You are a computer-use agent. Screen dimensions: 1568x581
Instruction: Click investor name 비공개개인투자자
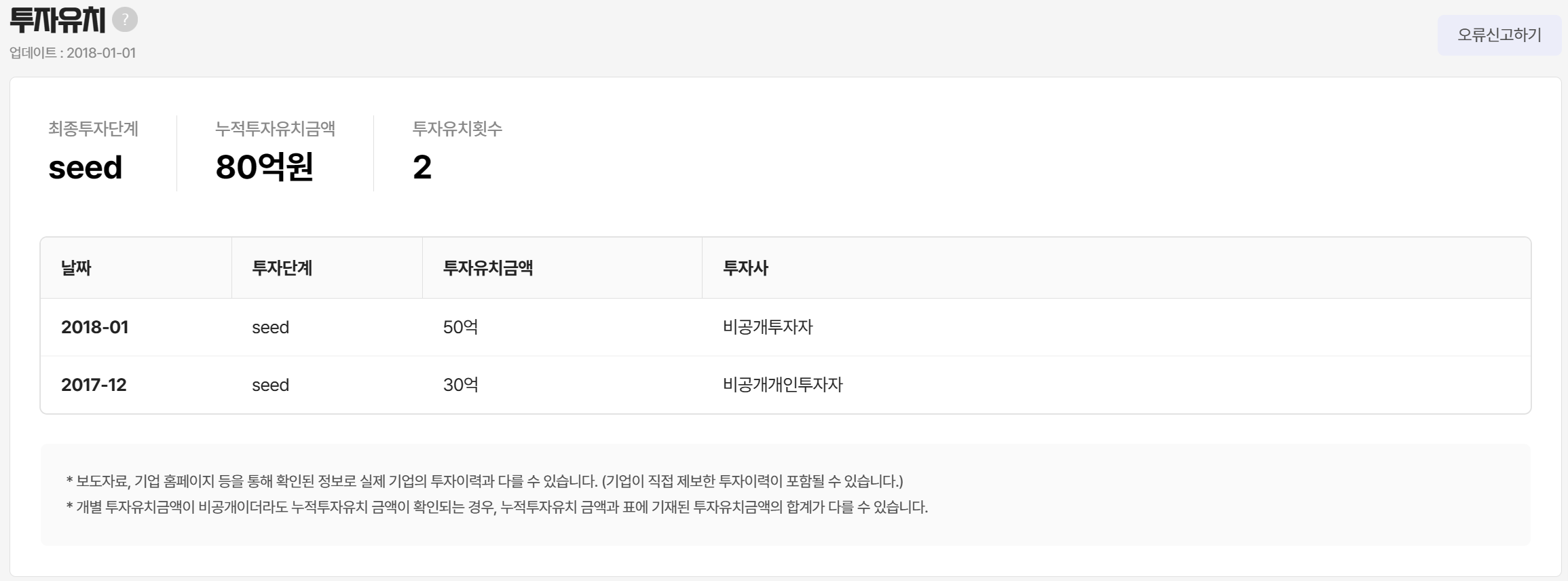782,385
